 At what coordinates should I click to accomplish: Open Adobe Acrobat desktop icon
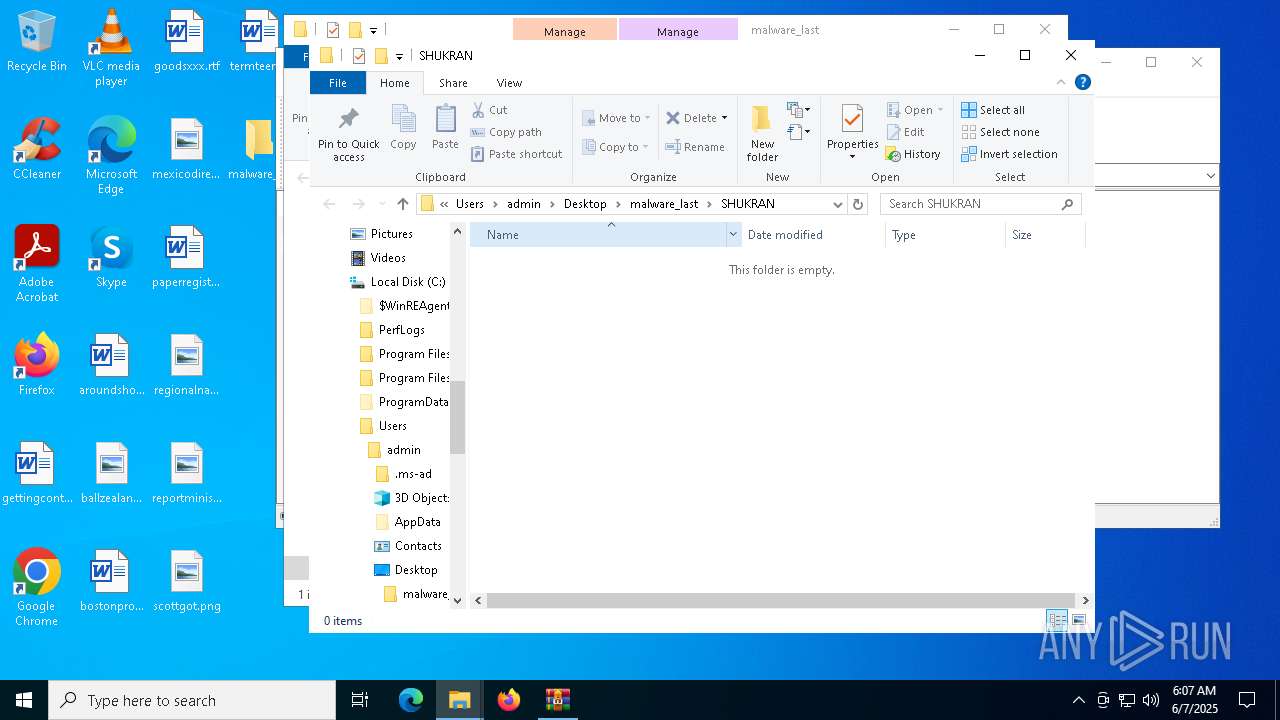tap(36, 264)
